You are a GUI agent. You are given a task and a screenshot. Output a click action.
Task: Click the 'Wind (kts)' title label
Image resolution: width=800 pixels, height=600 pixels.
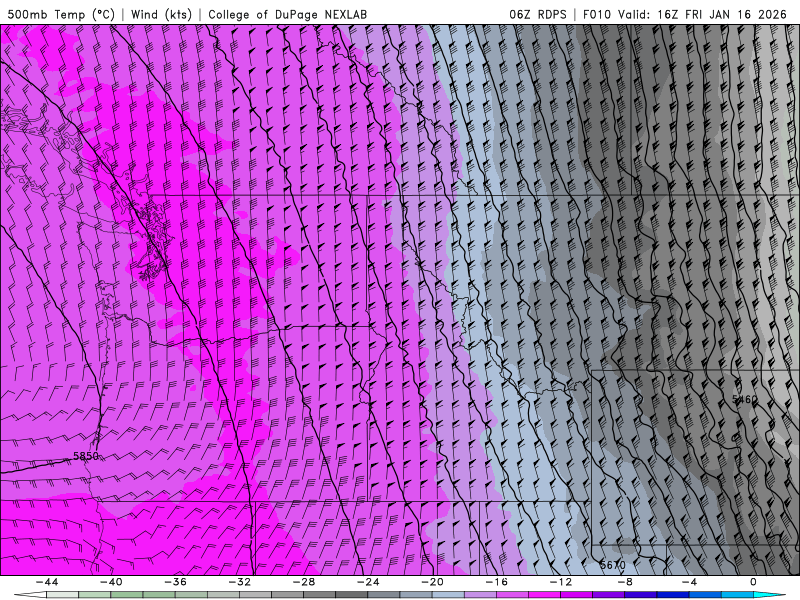[161, 14]
